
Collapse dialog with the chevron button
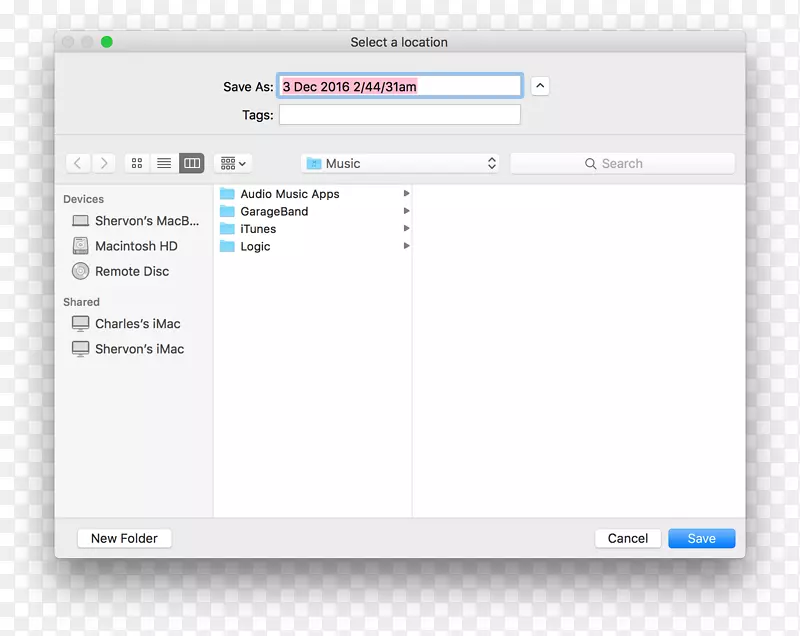pos(540,86)
